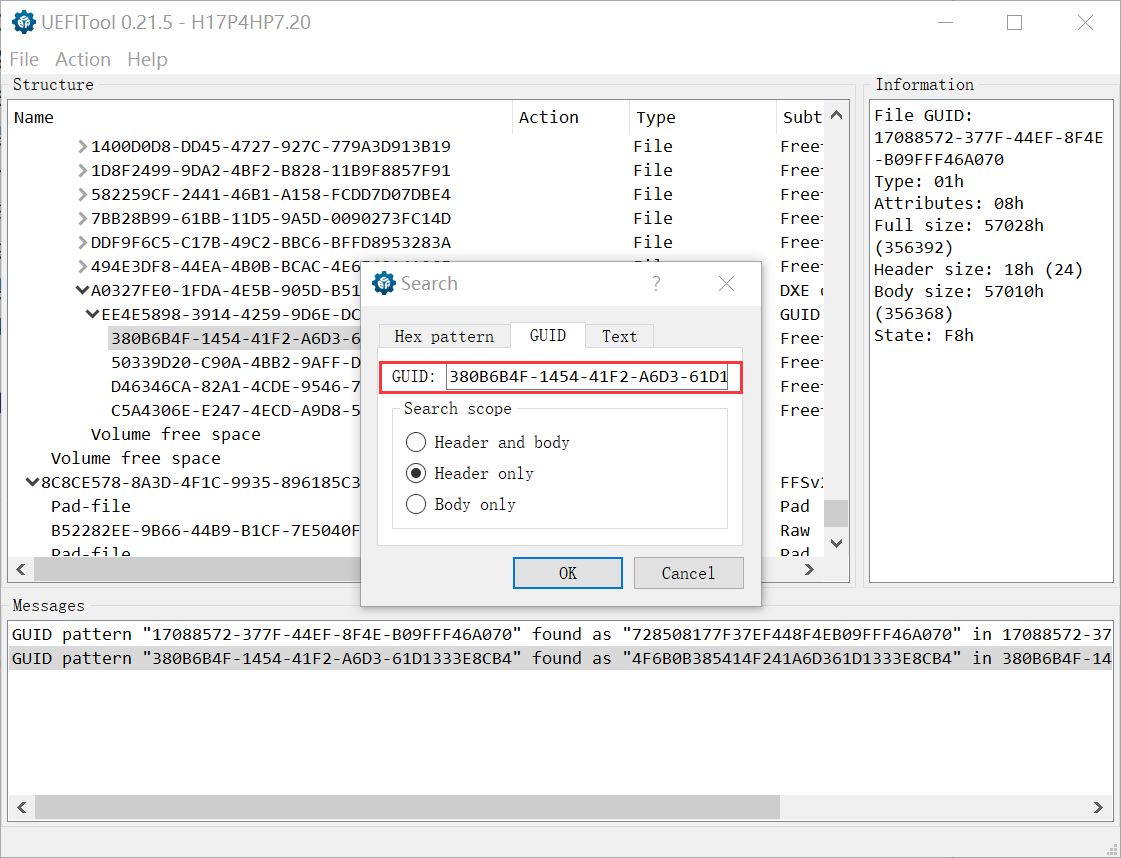1121x858 pixels.
Task: Collapse the EE4E5898-3914-4259 tree item
Action: 93,315
